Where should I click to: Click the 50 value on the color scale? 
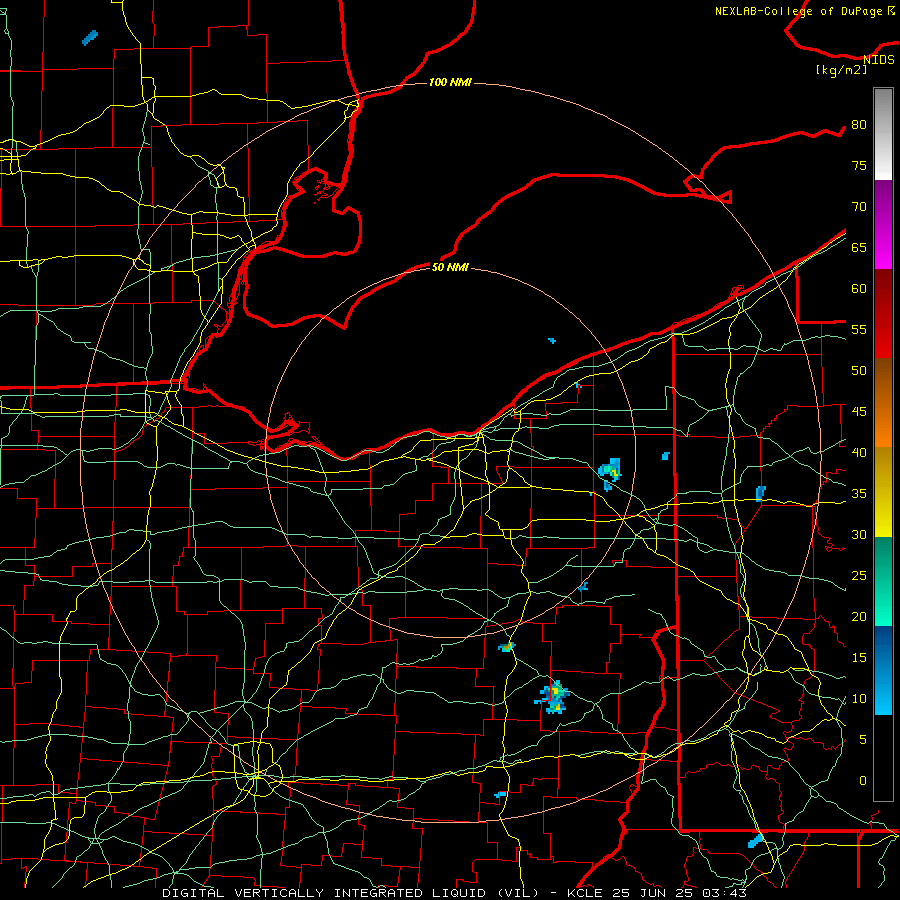(x=859, y=370)
